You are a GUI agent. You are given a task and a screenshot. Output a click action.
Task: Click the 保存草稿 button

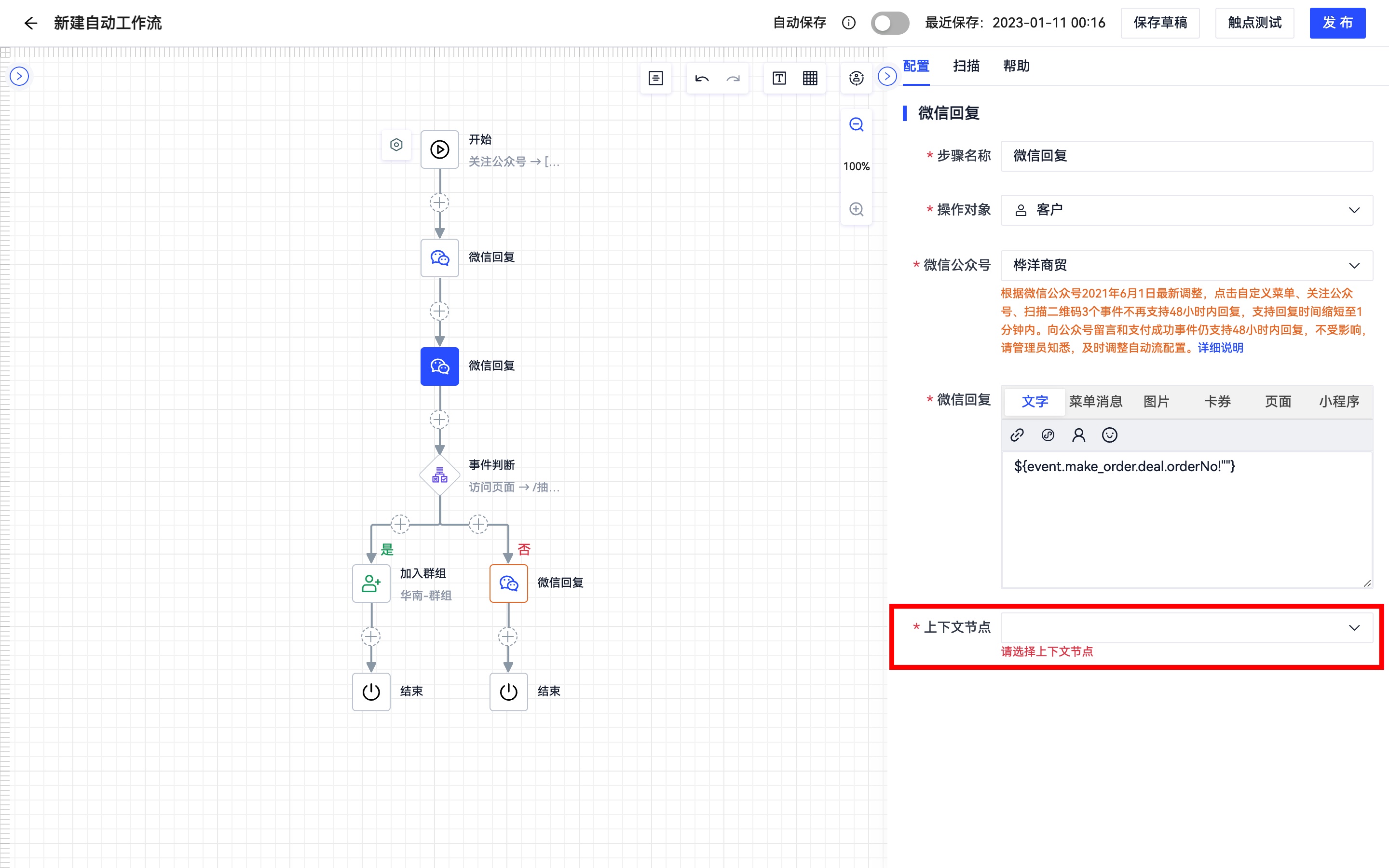tap(1160, 23)
